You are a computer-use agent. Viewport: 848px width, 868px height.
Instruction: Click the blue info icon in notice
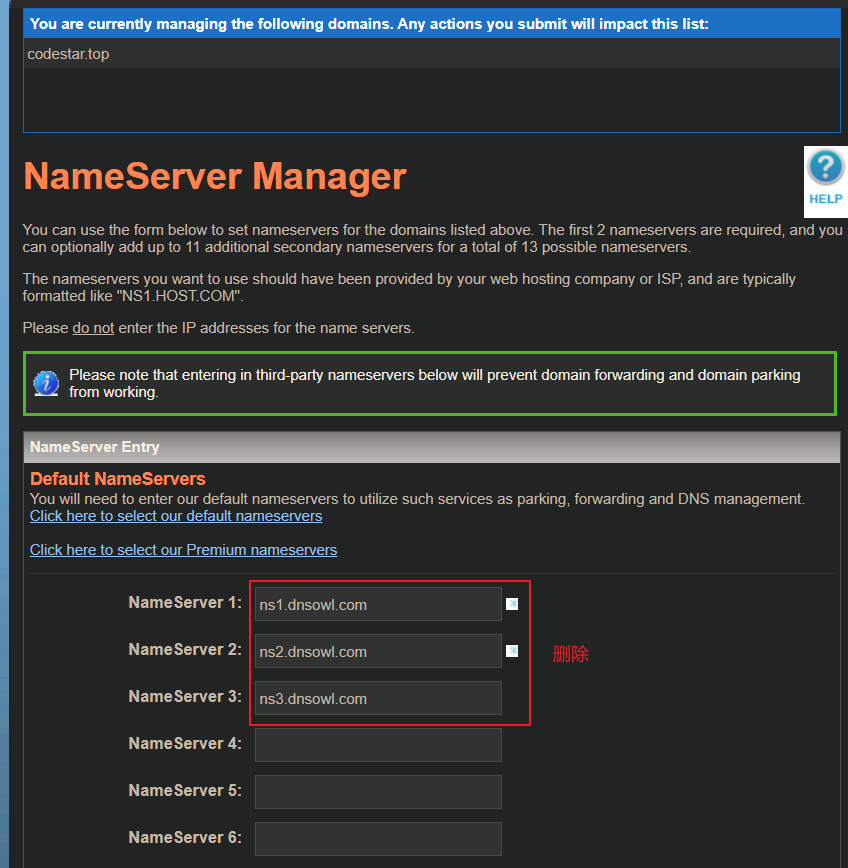coord(46,383)
